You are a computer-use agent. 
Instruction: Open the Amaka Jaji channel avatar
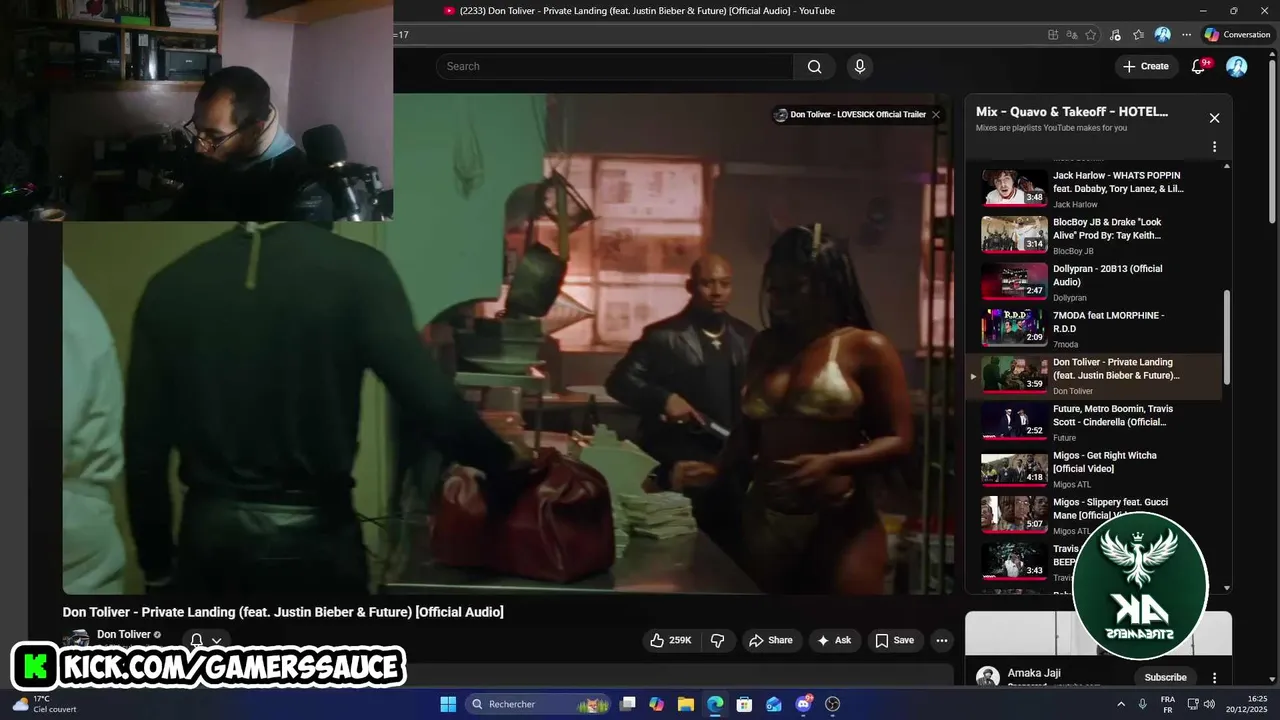pos(988,677)
